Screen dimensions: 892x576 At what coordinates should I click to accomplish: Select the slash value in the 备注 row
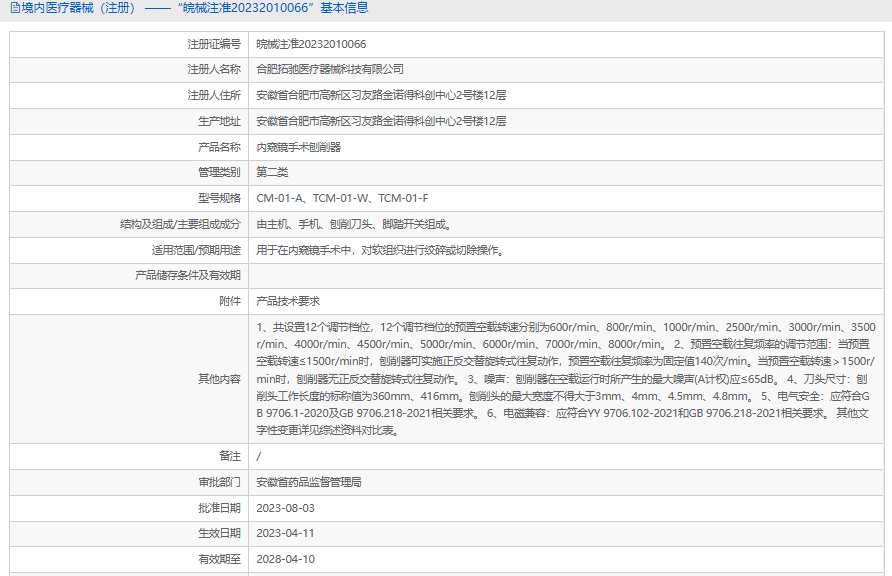pyautogui.click(x=259, y=457)
